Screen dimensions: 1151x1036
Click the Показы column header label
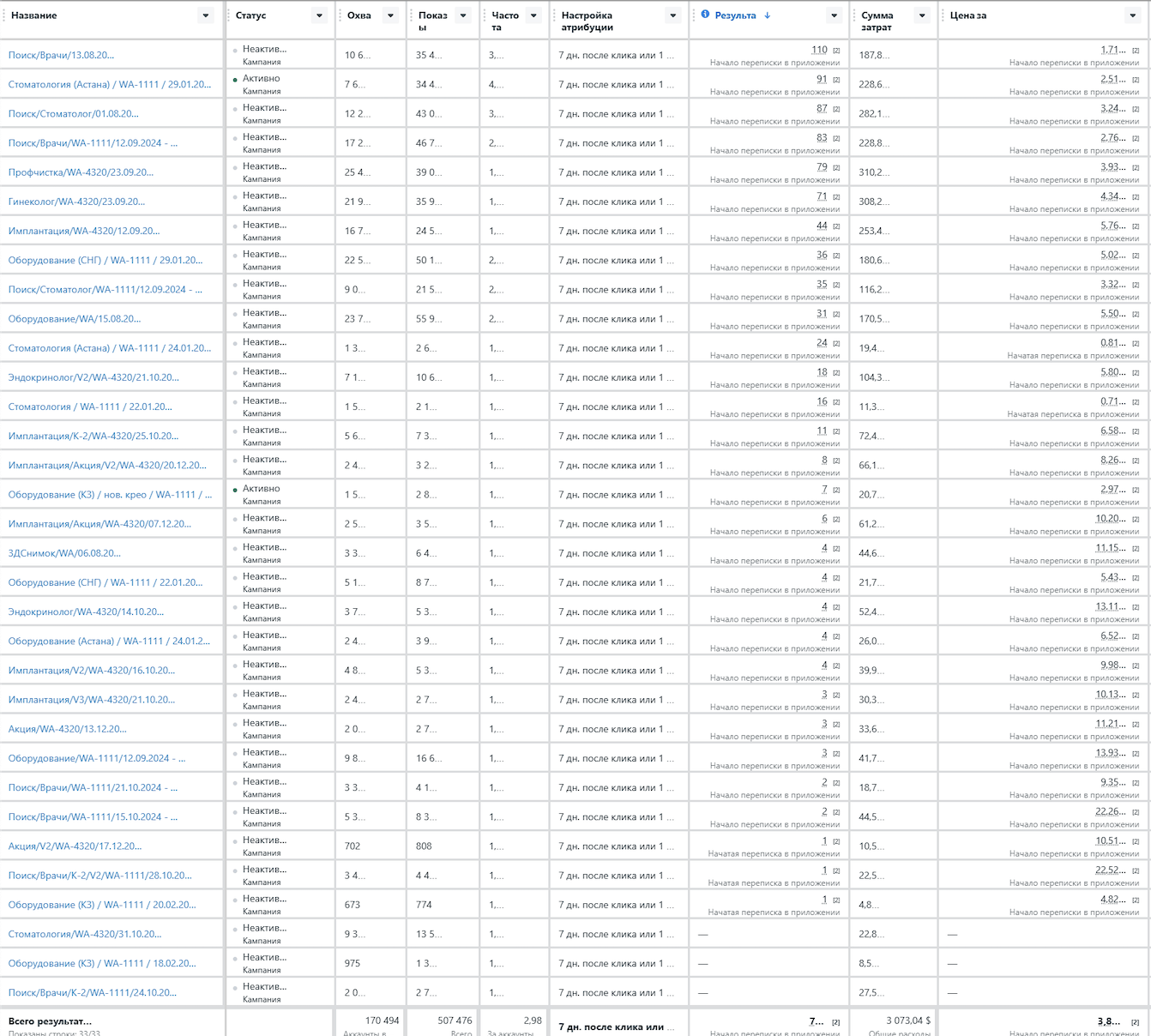coord(433,21)
